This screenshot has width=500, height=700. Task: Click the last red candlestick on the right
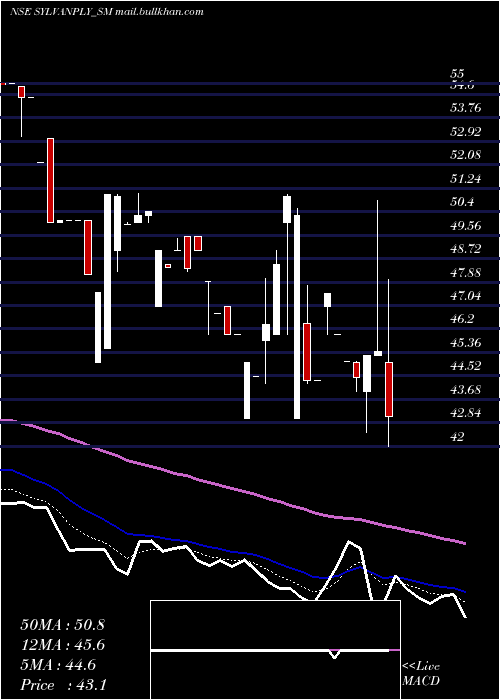[x=389, y=389]
